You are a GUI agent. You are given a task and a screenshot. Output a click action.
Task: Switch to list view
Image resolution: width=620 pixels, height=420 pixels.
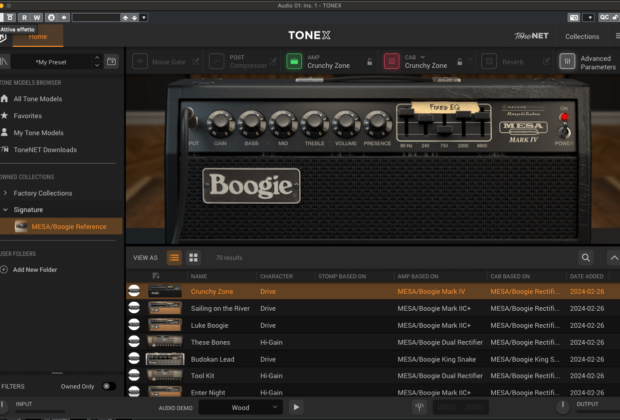pyautogui.click(x=174, y=258)
